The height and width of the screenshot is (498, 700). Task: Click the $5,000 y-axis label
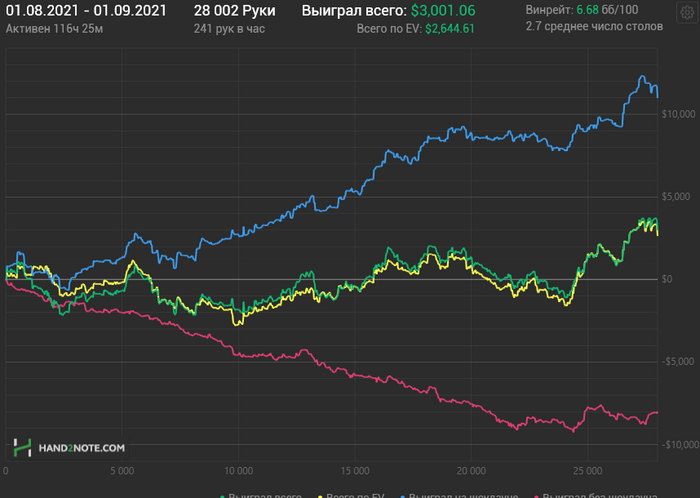point(676,197)
